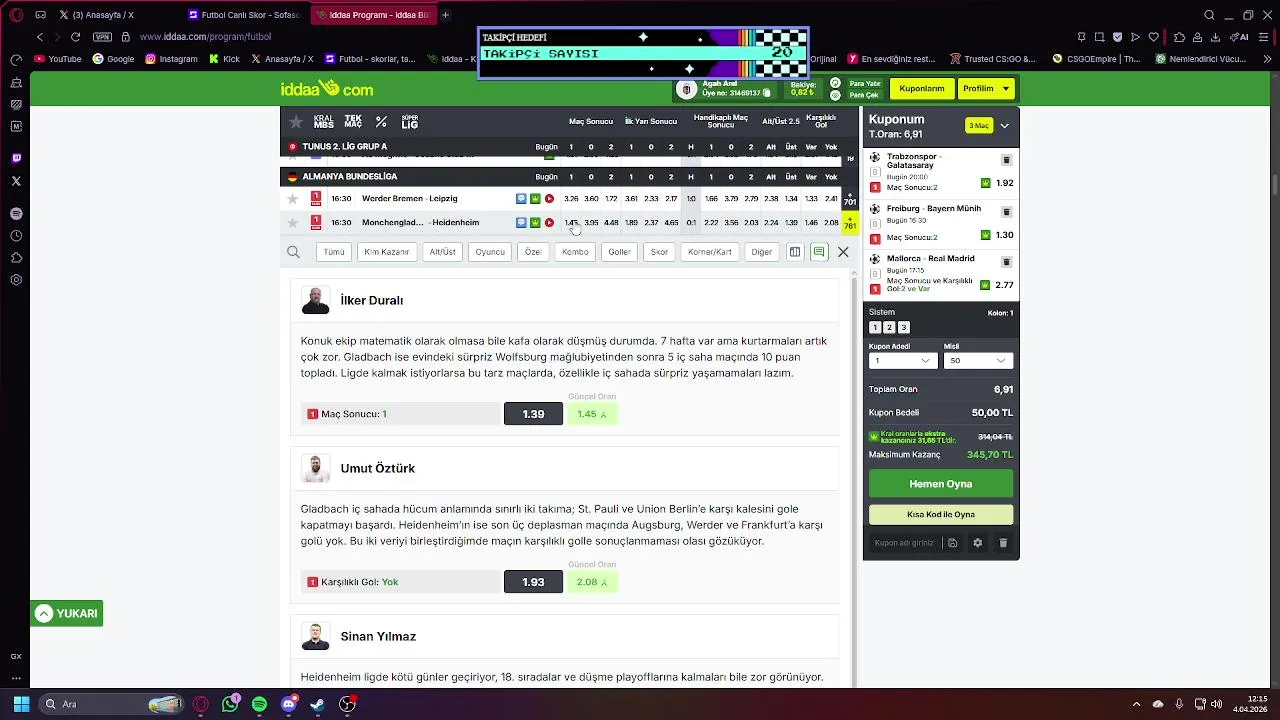Open the YouTube bookmark

tap(58, 59)
